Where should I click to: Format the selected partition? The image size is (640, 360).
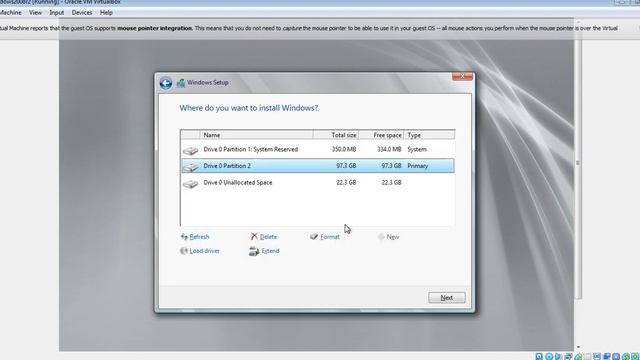pyautogui.click(x=325, y=237)
